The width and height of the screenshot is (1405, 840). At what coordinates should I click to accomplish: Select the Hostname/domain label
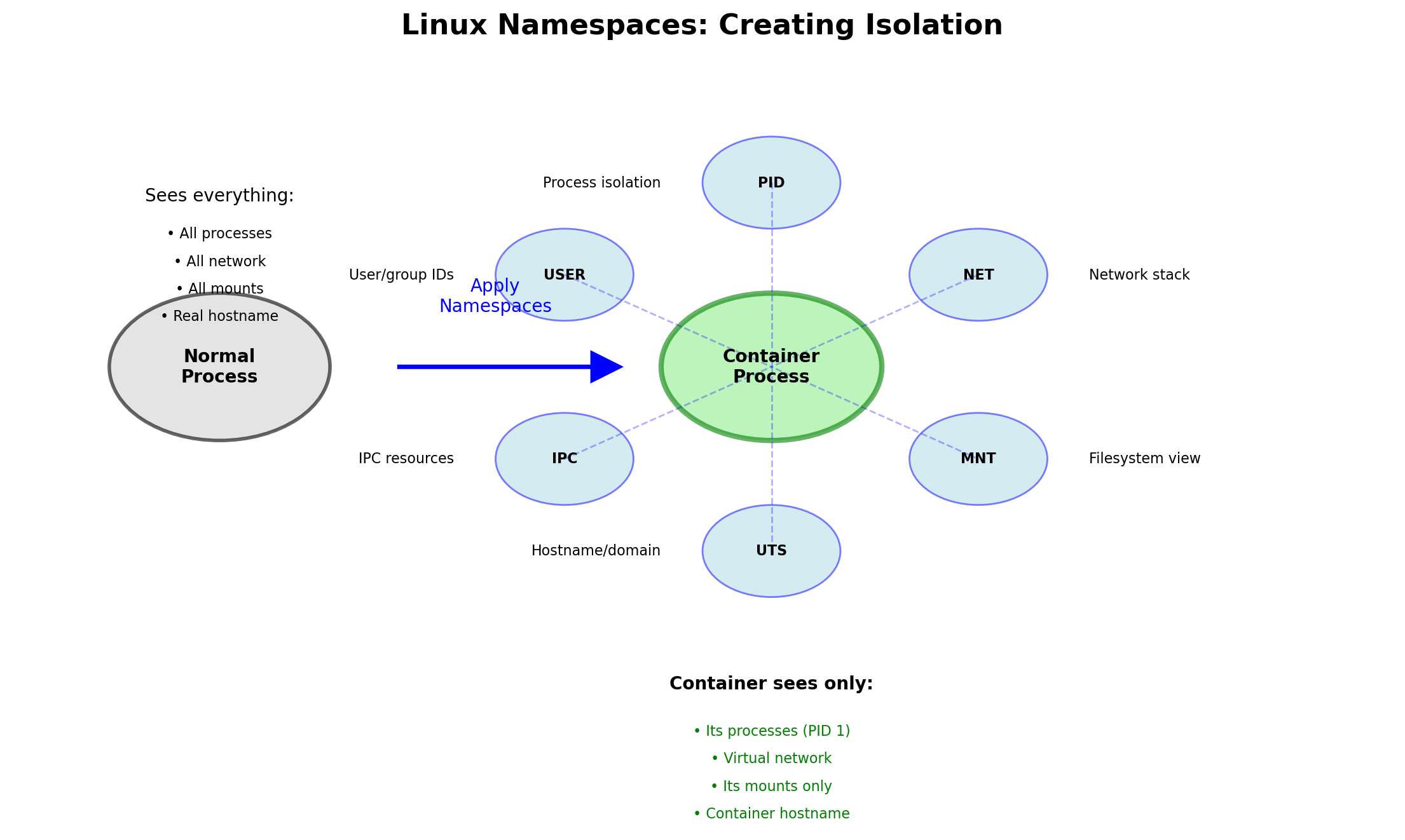596,551
